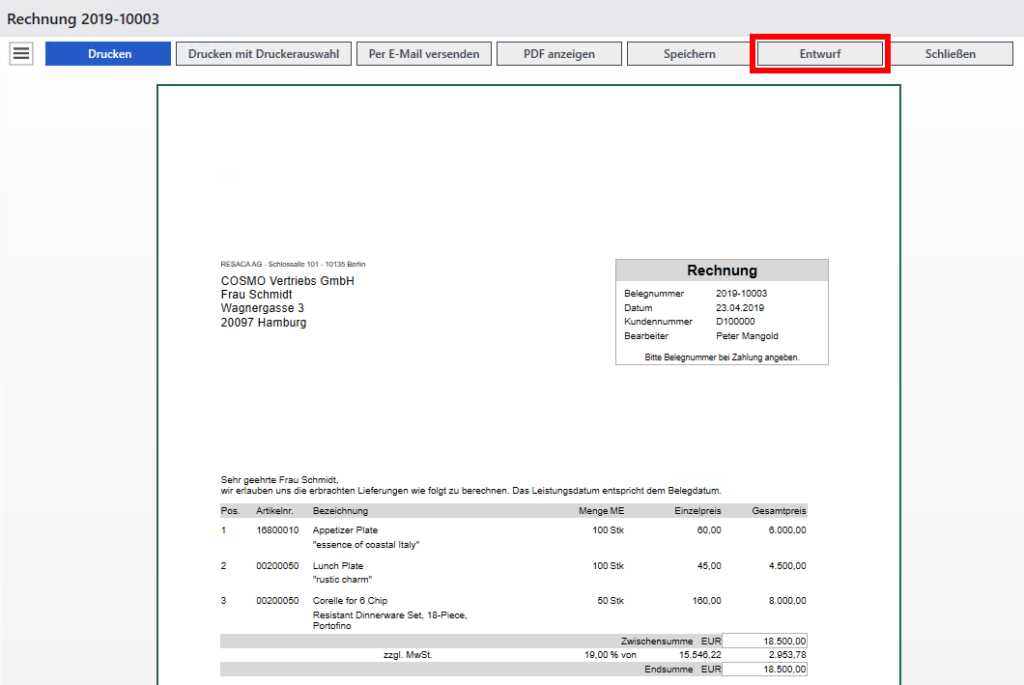Click the invoice date 23.04.2019
Image resolution: width=1024 pixels, height=685 pixels.
tap(740, 308)
